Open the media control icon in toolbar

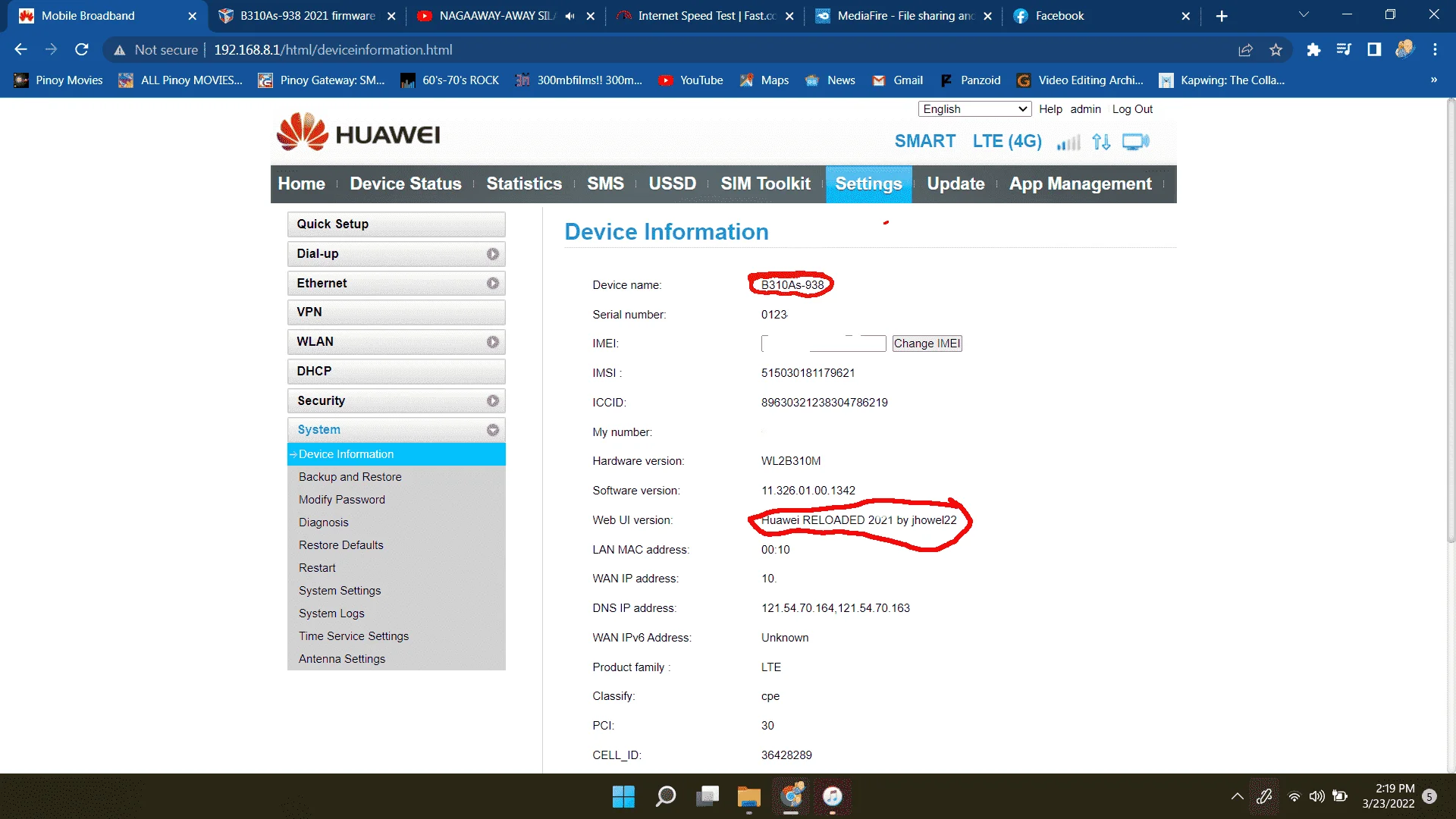click(1344, 49)
